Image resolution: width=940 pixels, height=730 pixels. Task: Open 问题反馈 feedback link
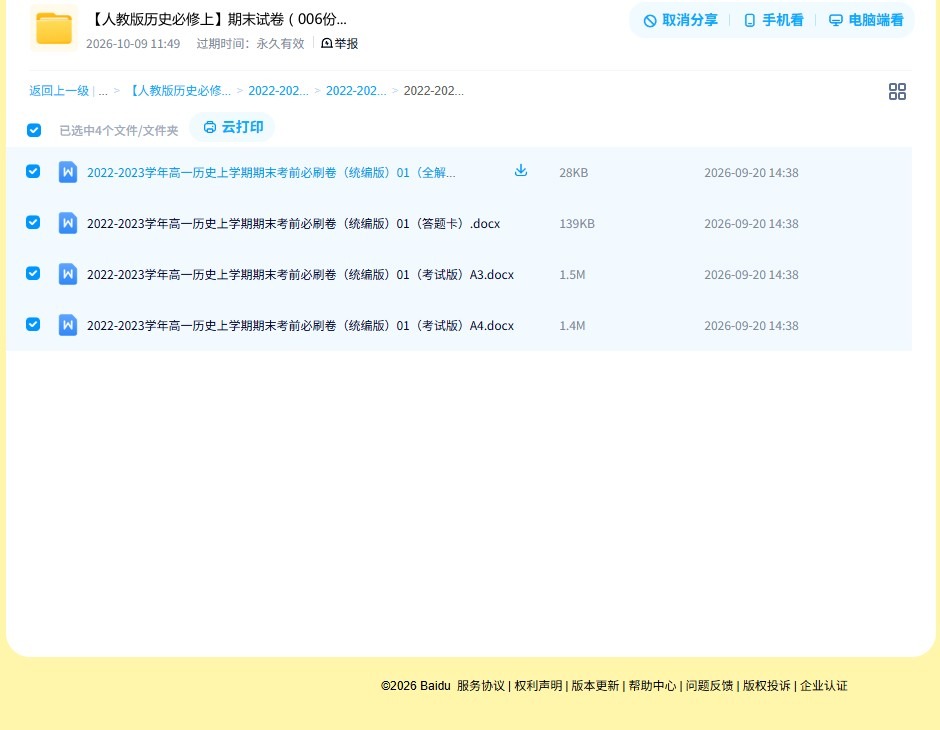[x=709, y=686]
